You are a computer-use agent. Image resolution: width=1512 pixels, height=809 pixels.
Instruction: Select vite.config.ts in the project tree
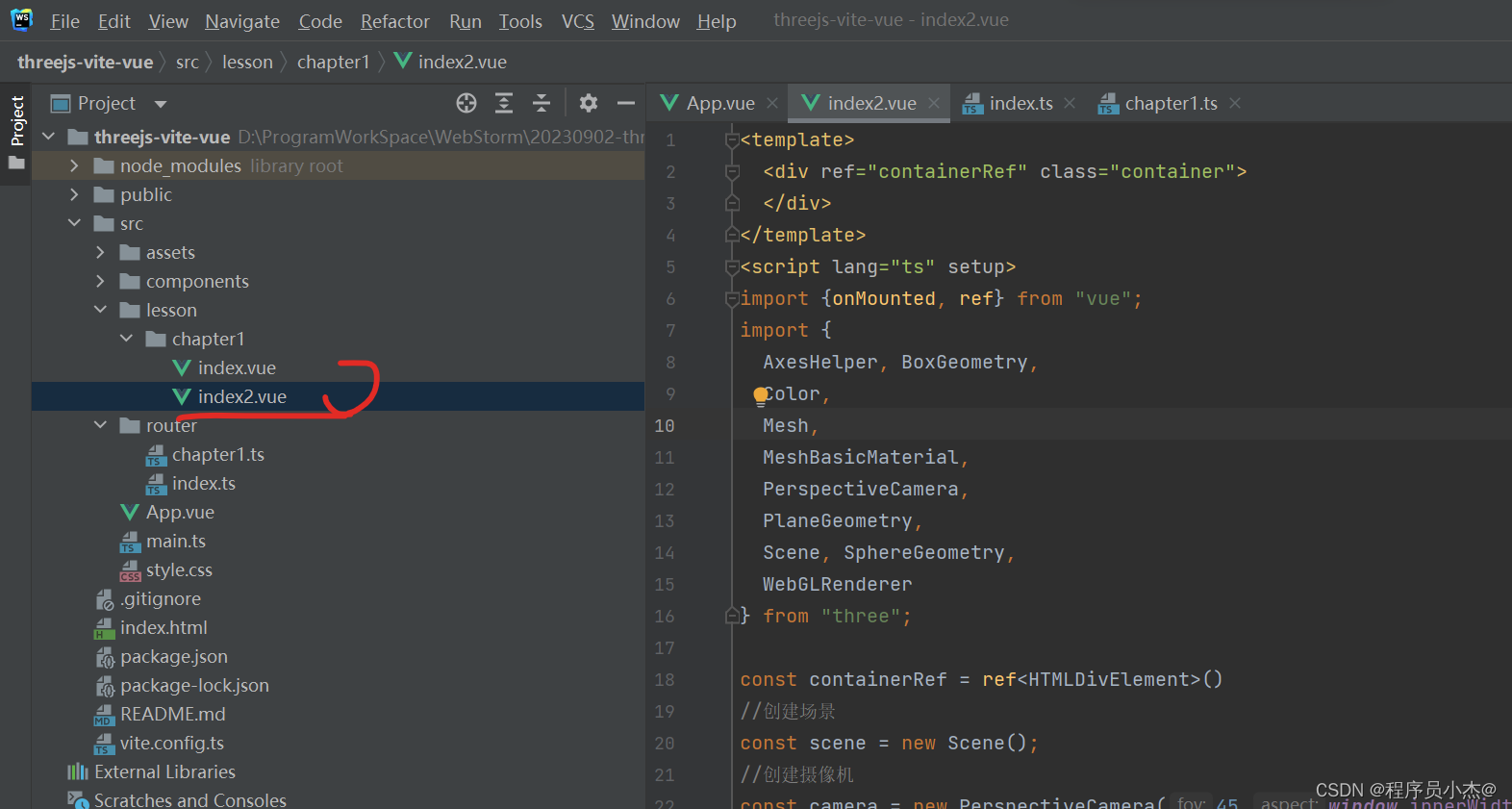pos(171,743)
